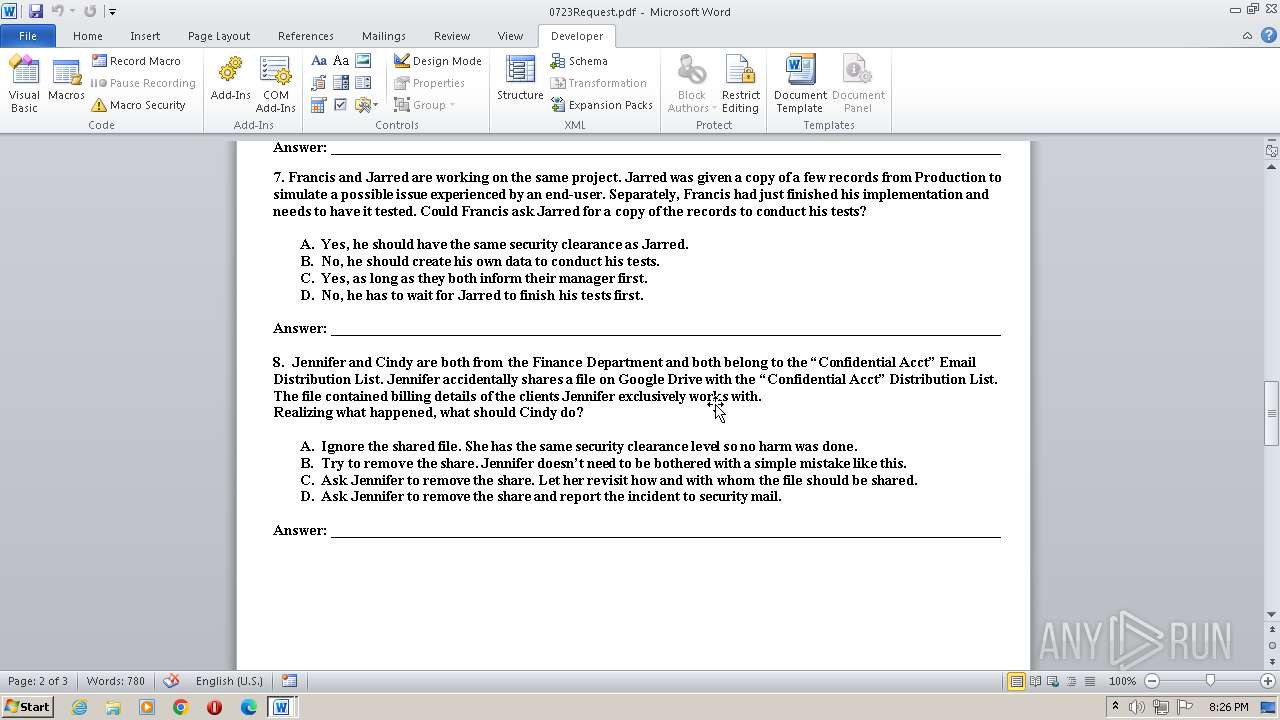Image resolution: width=1280 pixels, height=720 pixels.
Task: Open Macro Security settings
Action: tap(138, 105)
